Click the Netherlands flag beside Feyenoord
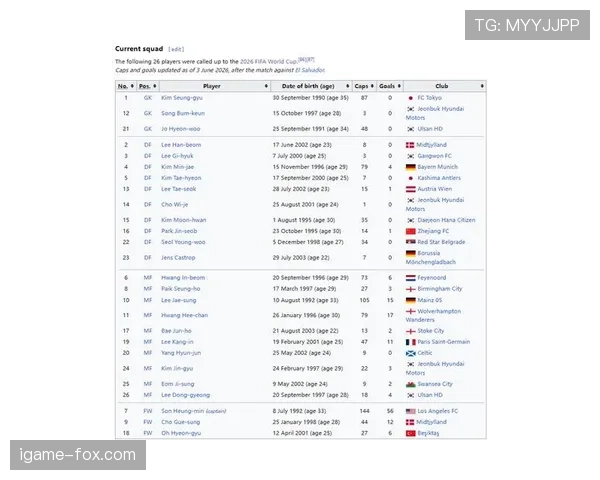Screen dimensions: 600x480 (410, 278)
